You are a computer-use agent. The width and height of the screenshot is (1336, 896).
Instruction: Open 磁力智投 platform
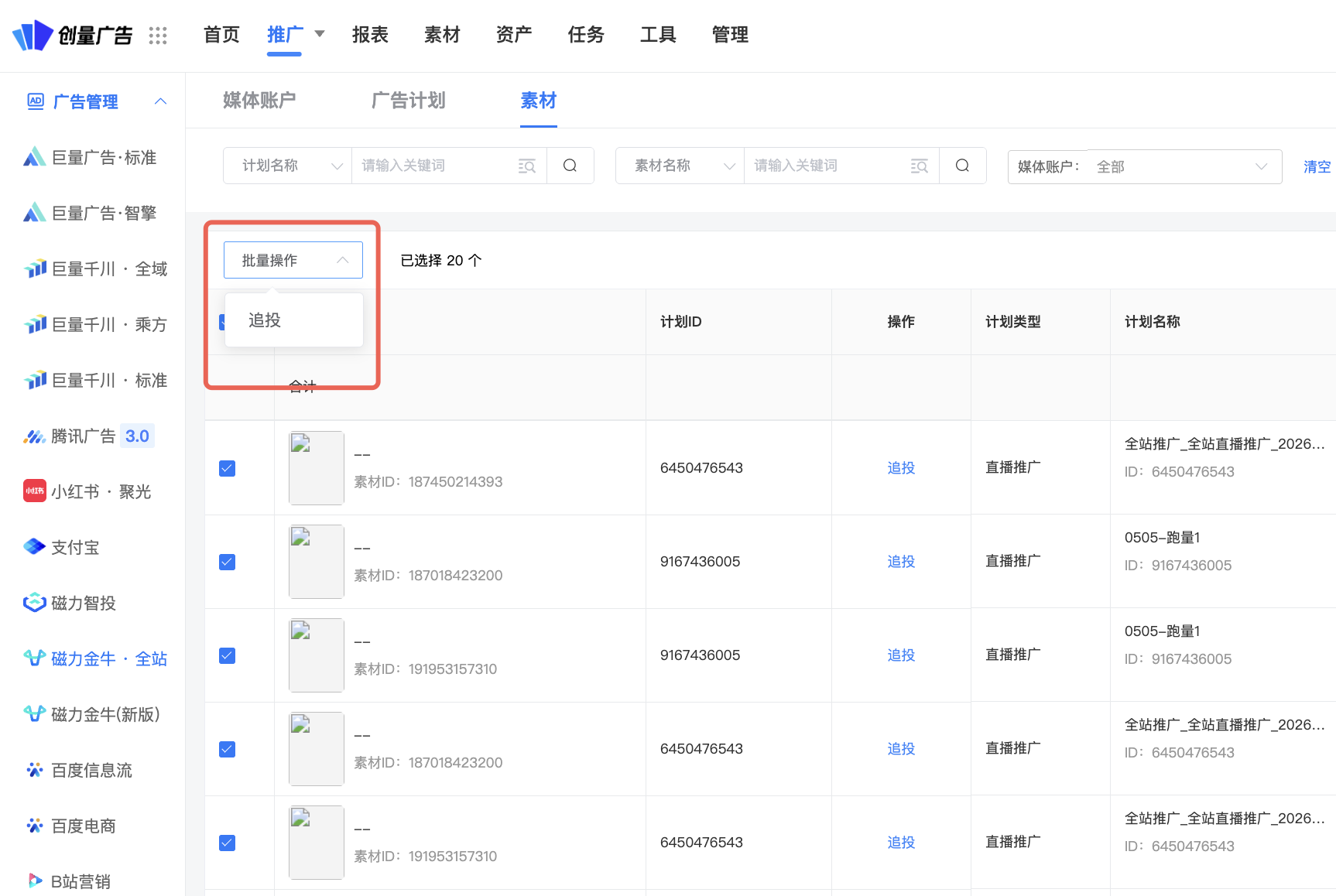[70, 604]
